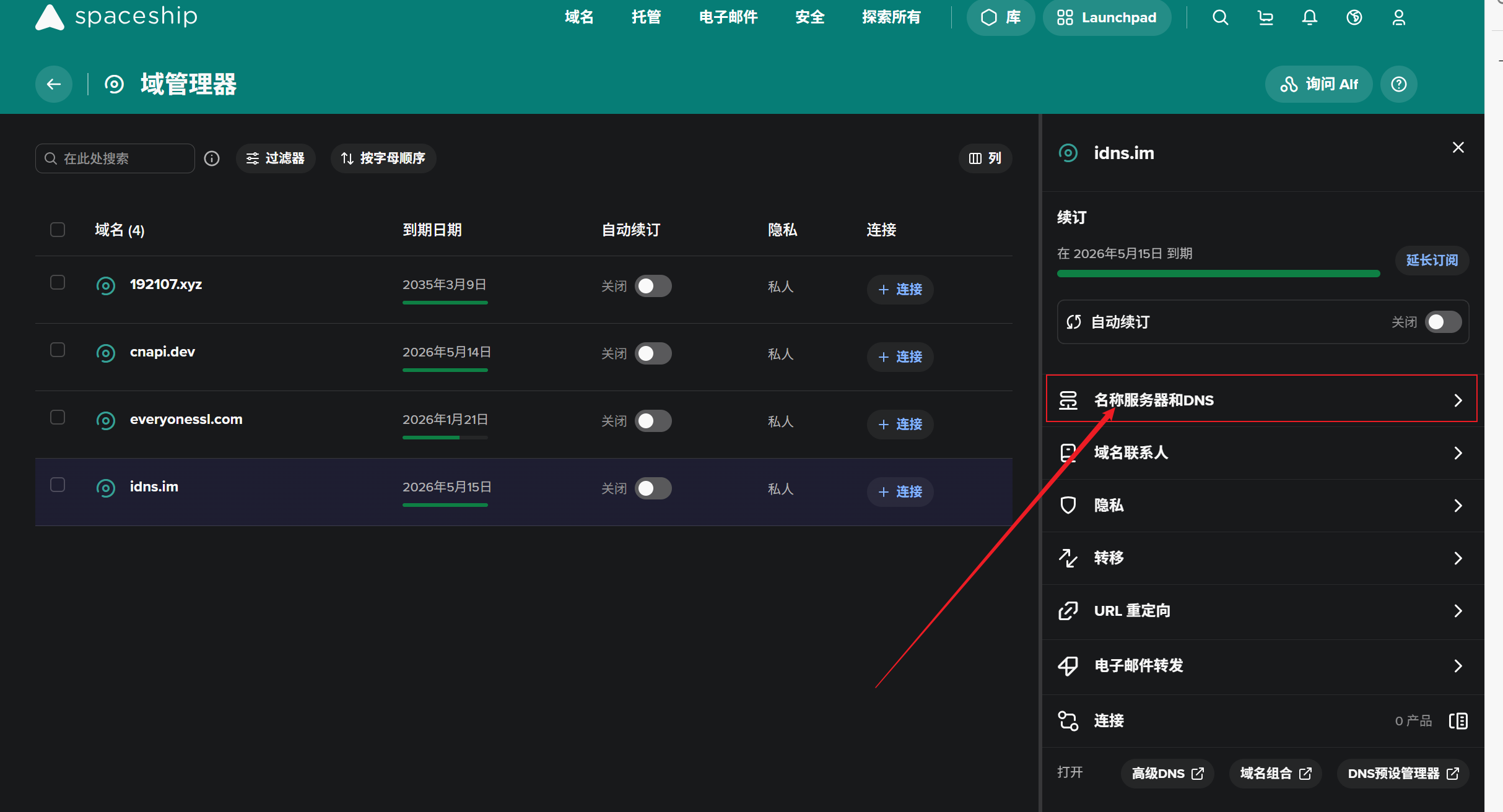
Task: Open DNS预设管理器 external link
Action: [1403, 774]
